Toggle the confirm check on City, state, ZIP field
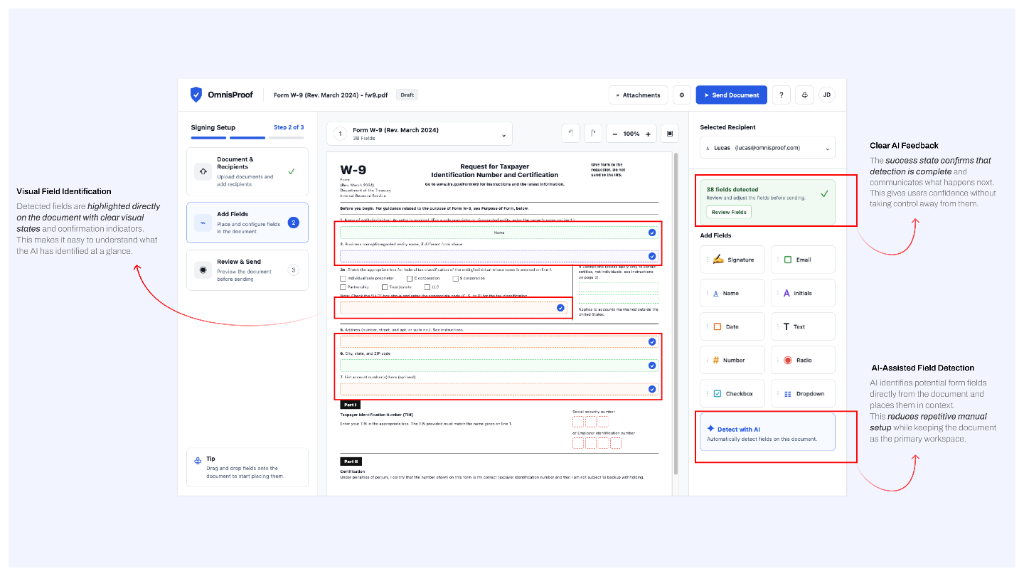 tap(652, 366)
